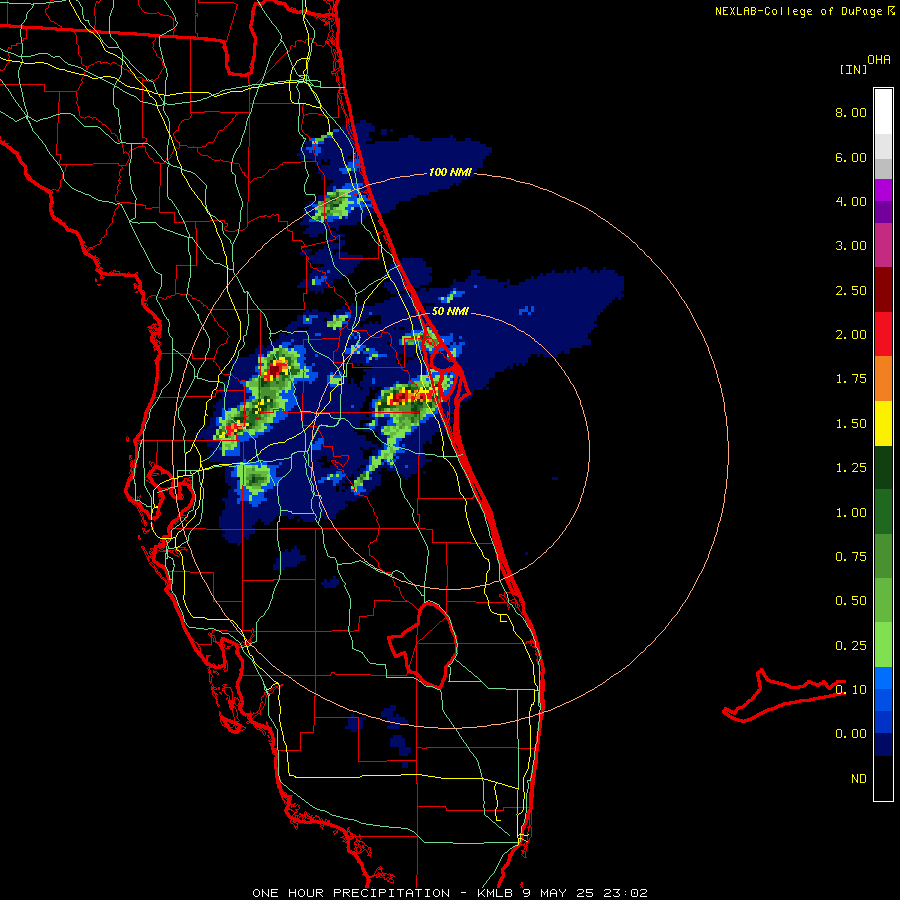
Task: Pick the green swatch beside 1.00
Action: tap(883, 512)
